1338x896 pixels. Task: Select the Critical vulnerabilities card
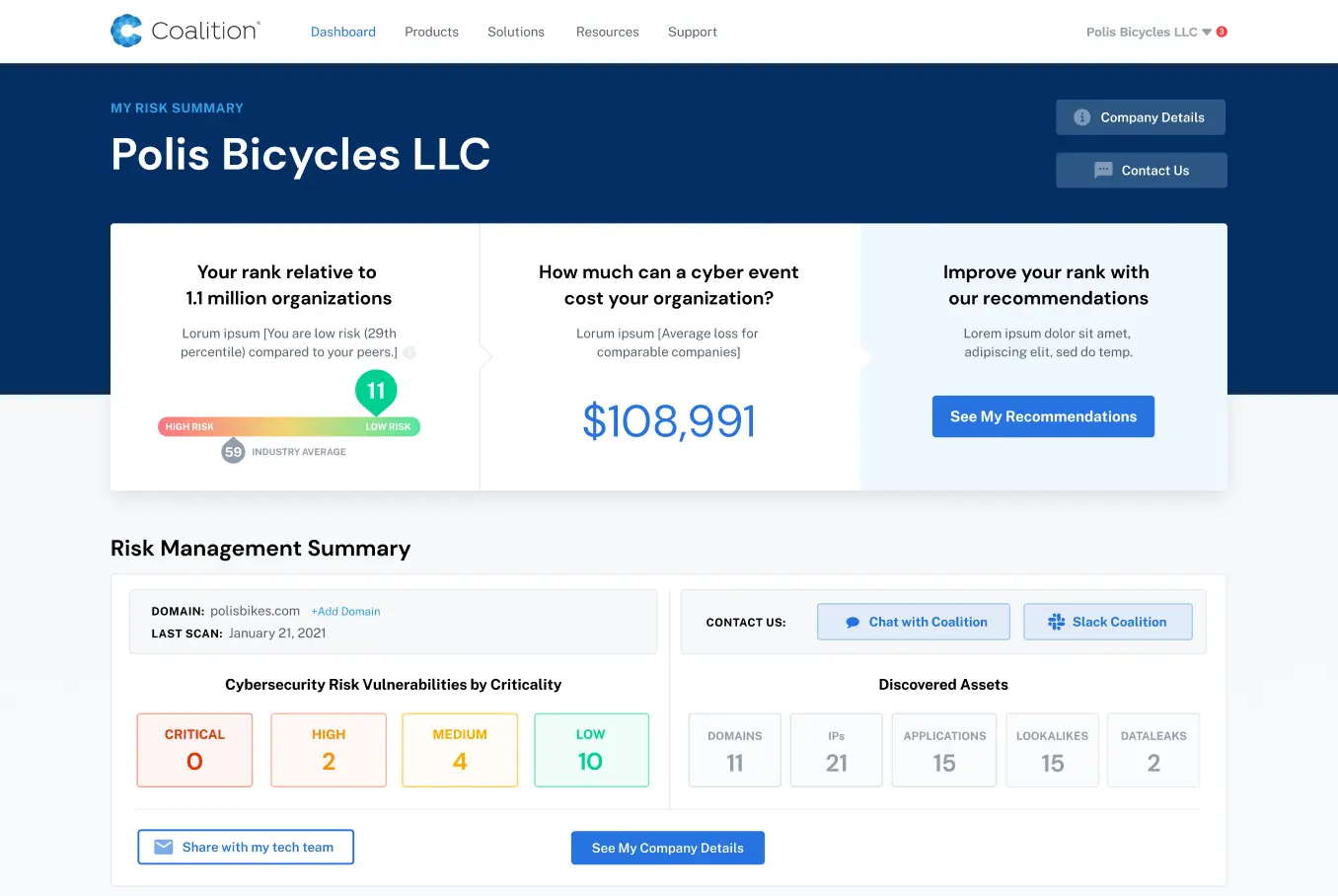point(194,750)
